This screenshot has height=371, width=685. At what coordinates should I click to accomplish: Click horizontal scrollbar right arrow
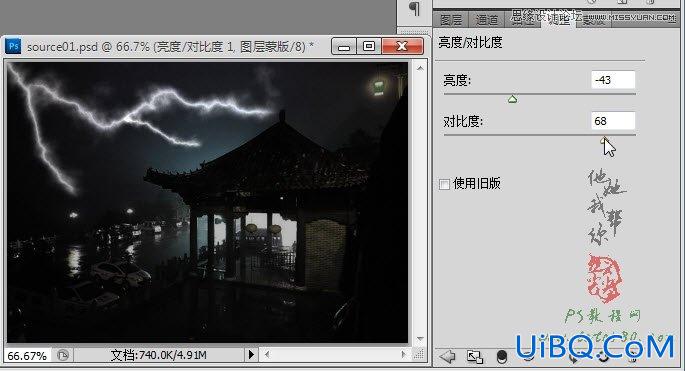(404, 355)
